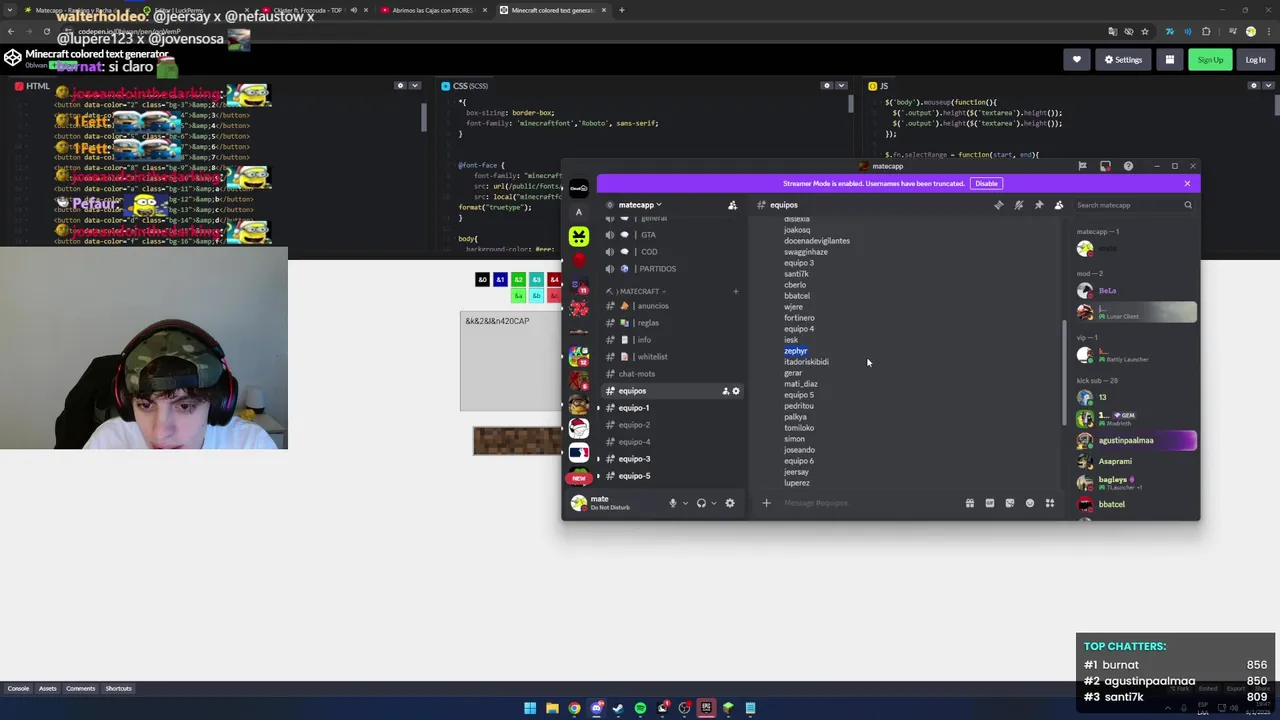
Task: Click CodePen heart icon button
Action: pos(1076,60)
